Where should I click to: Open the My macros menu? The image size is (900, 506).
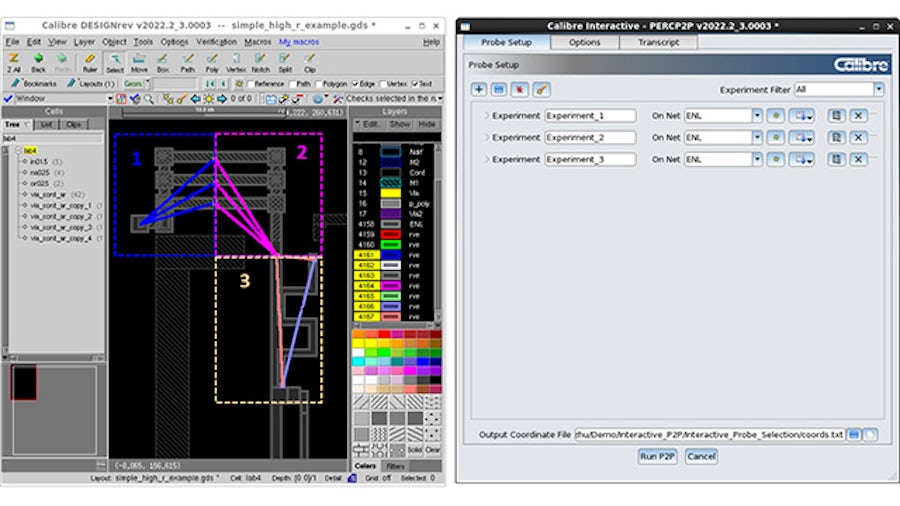298,42
